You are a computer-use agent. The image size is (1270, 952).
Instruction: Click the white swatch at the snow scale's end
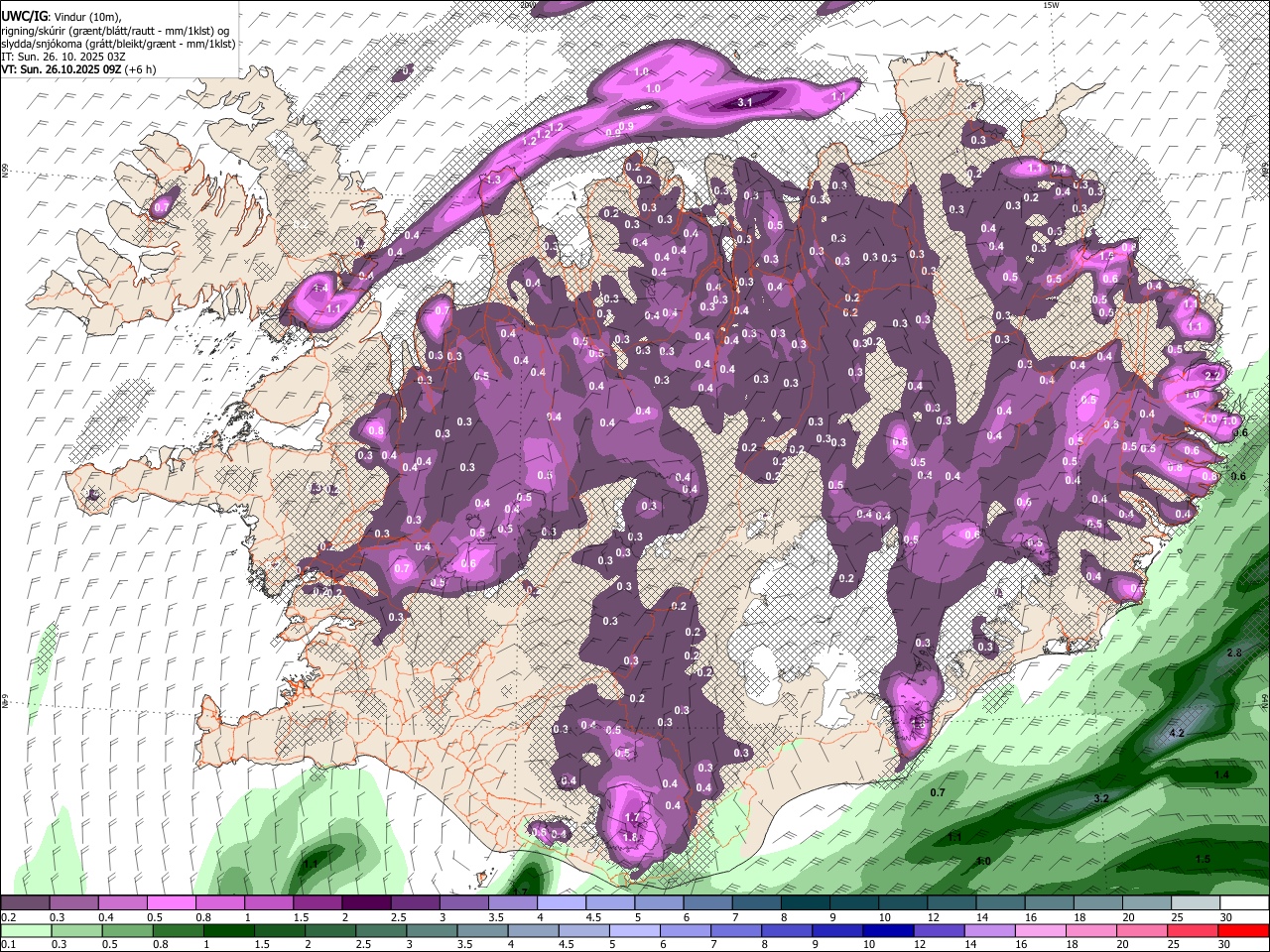tap(1244, 903)
